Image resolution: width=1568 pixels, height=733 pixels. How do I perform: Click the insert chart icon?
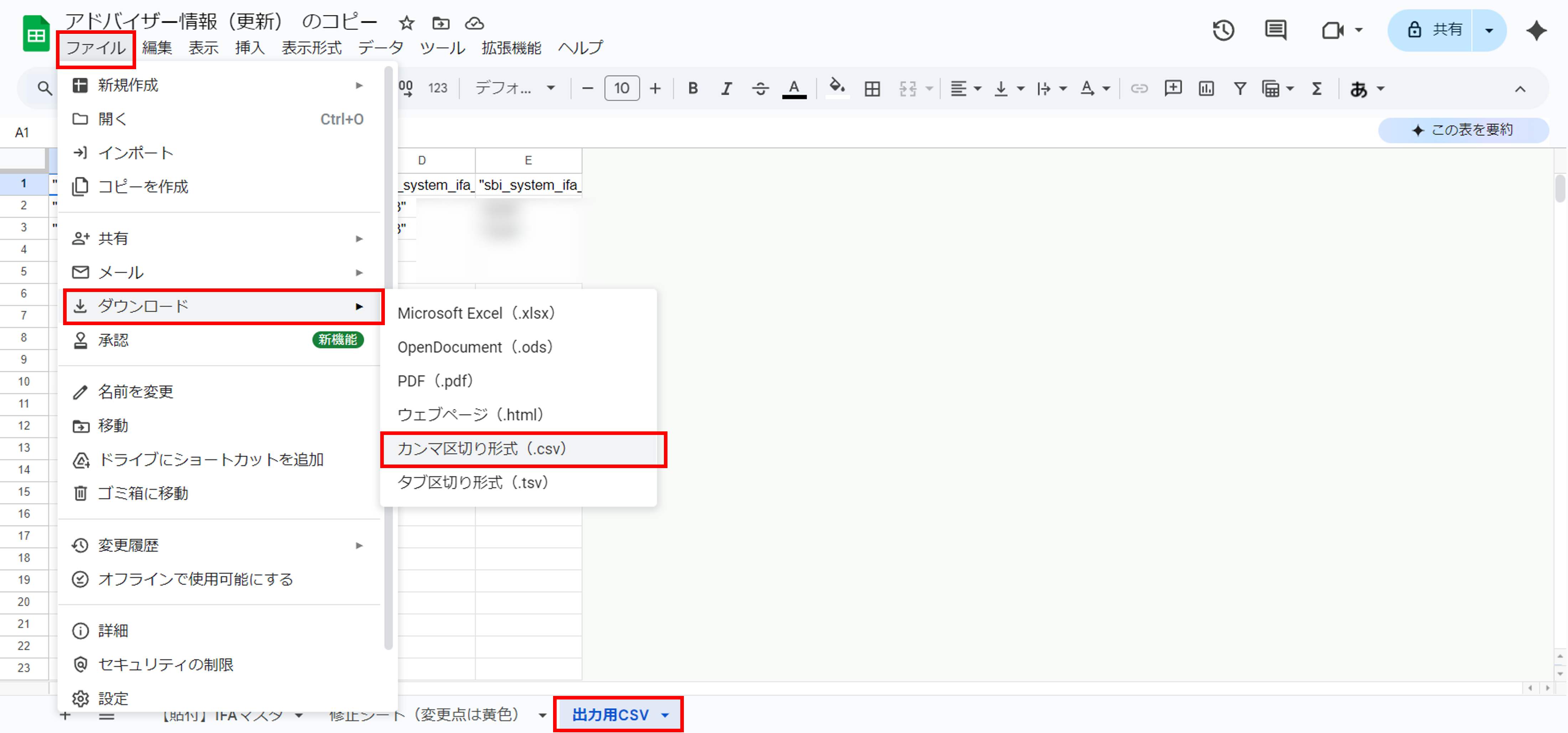click(1206, 89)
